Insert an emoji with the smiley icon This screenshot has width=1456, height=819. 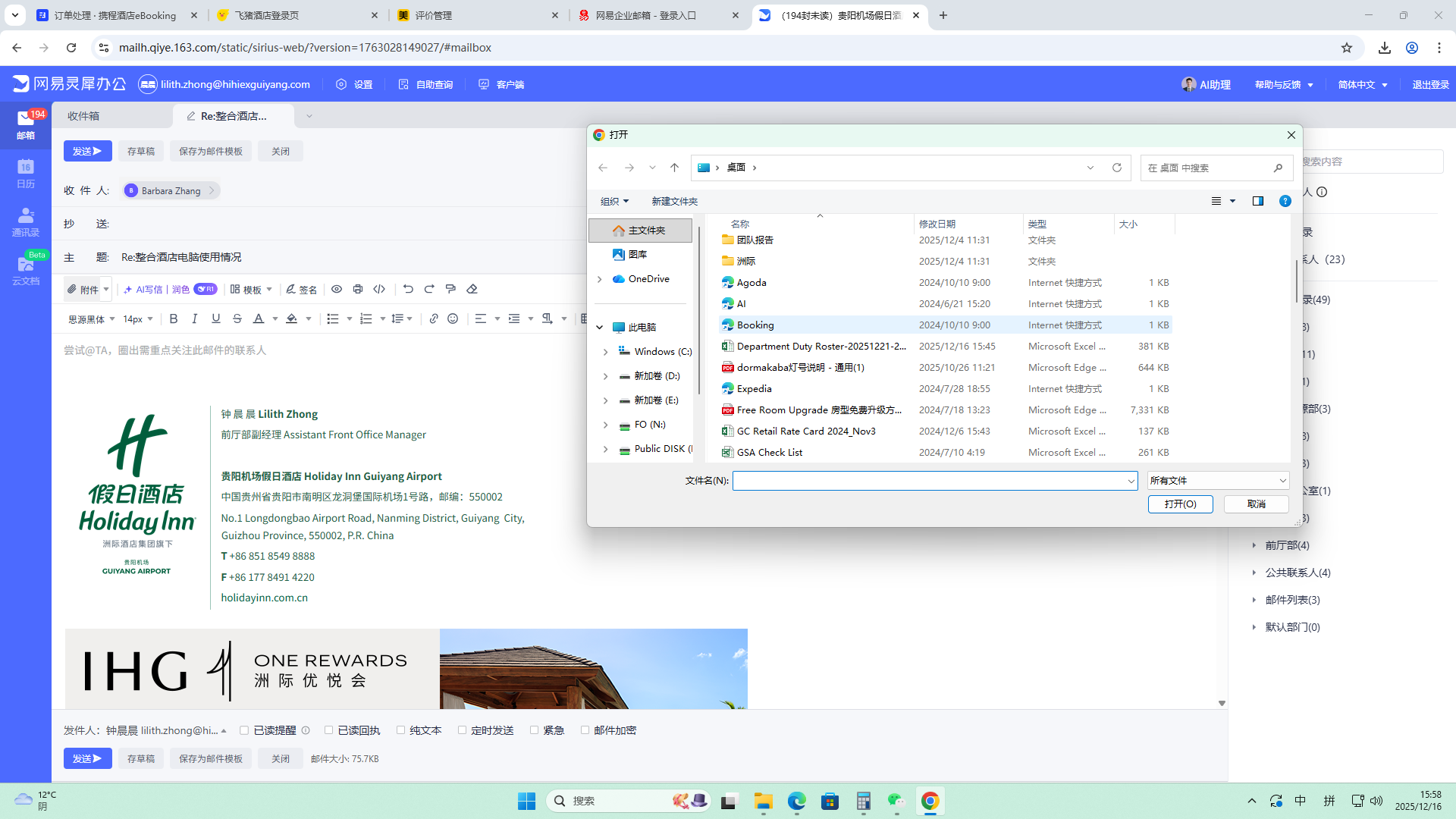[453, 319]
